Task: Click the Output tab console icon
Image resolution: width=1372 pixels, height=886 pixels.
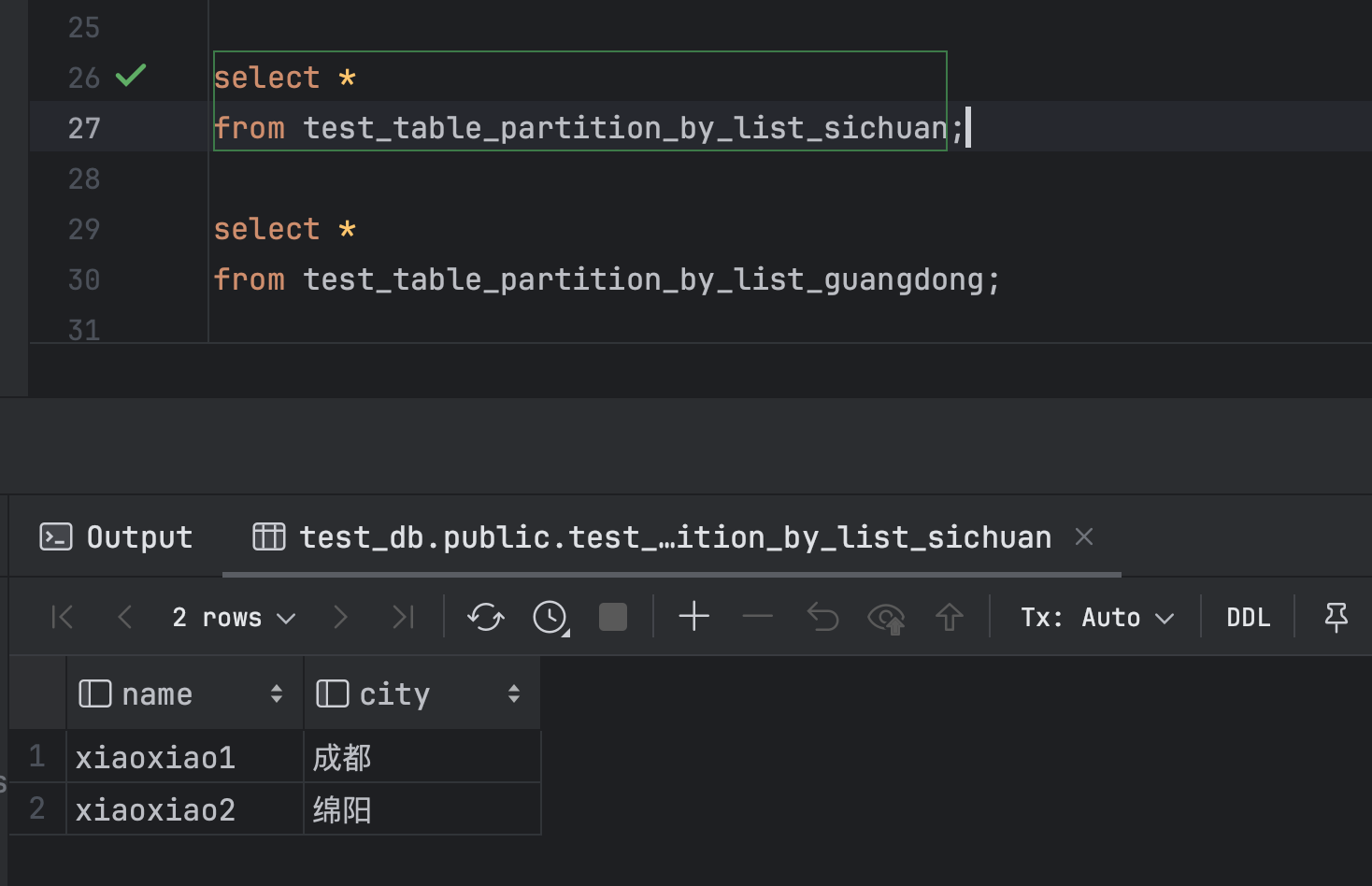Action: click(x=56, y=536)
